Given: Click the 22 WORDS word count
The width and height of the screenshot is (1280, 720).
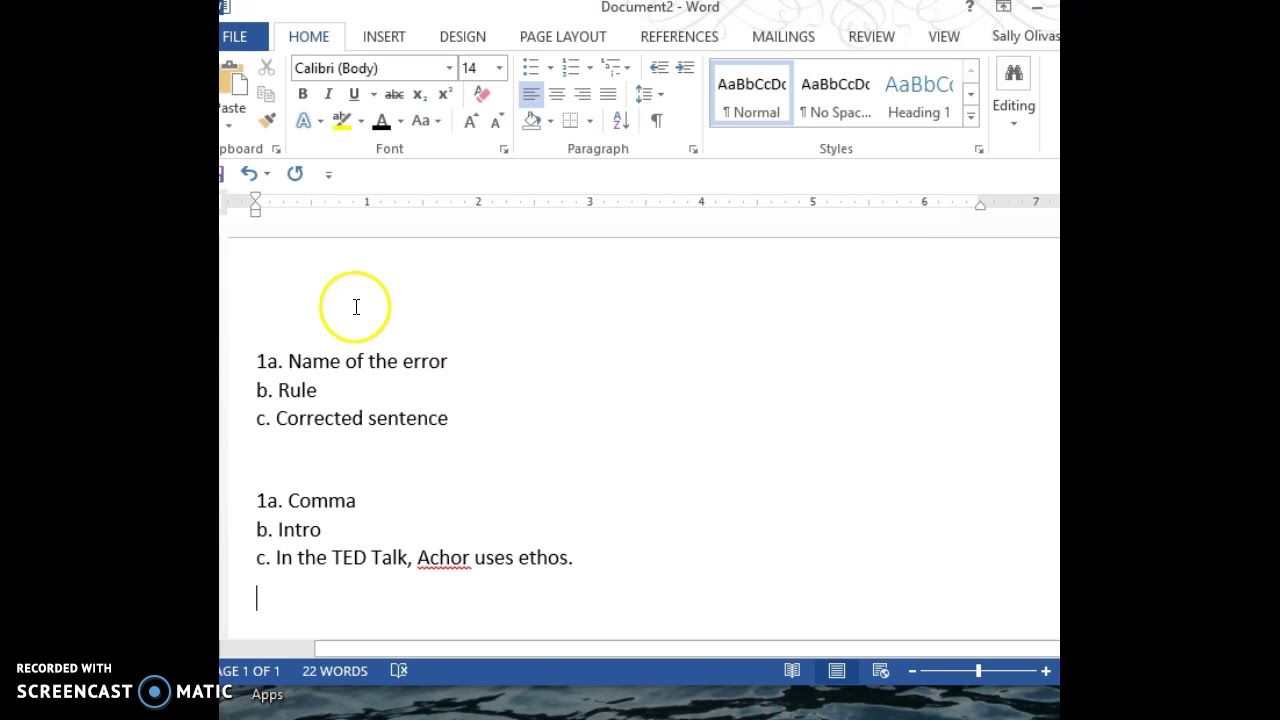Looking at the screenshot, I should coord(334,671).
